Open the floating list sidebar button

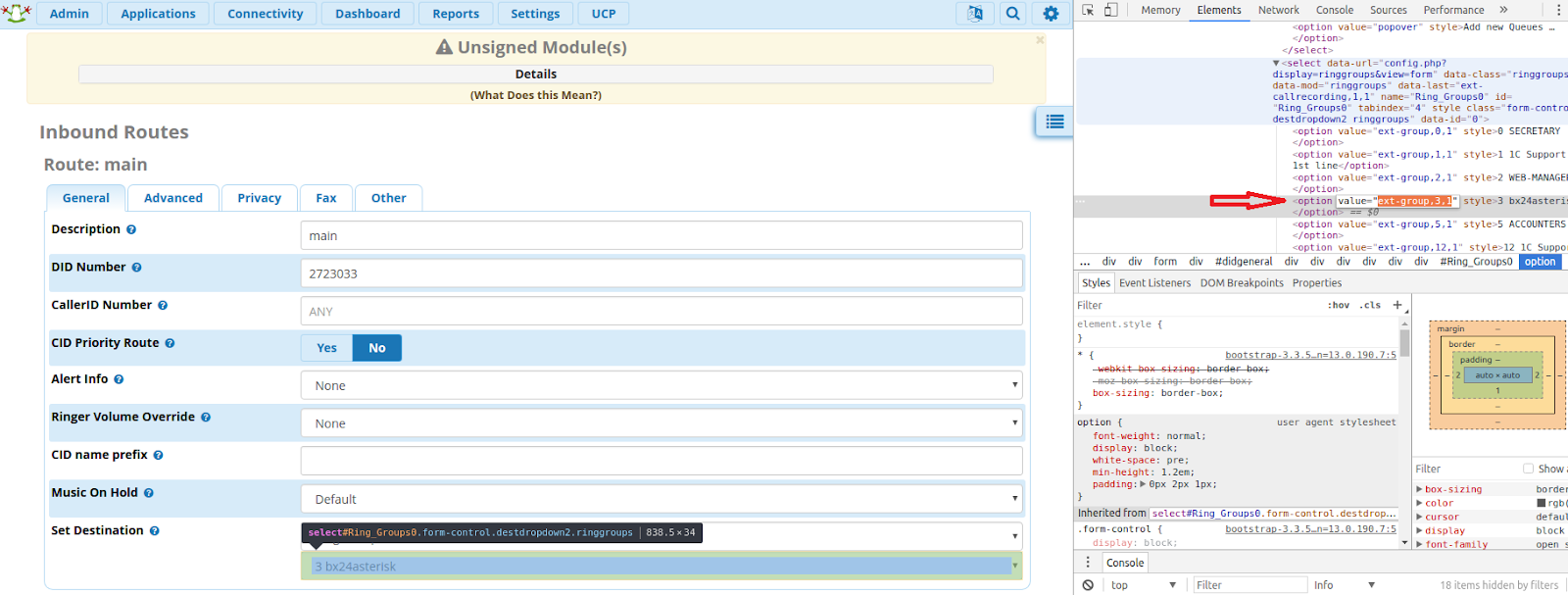point(1054,122)
